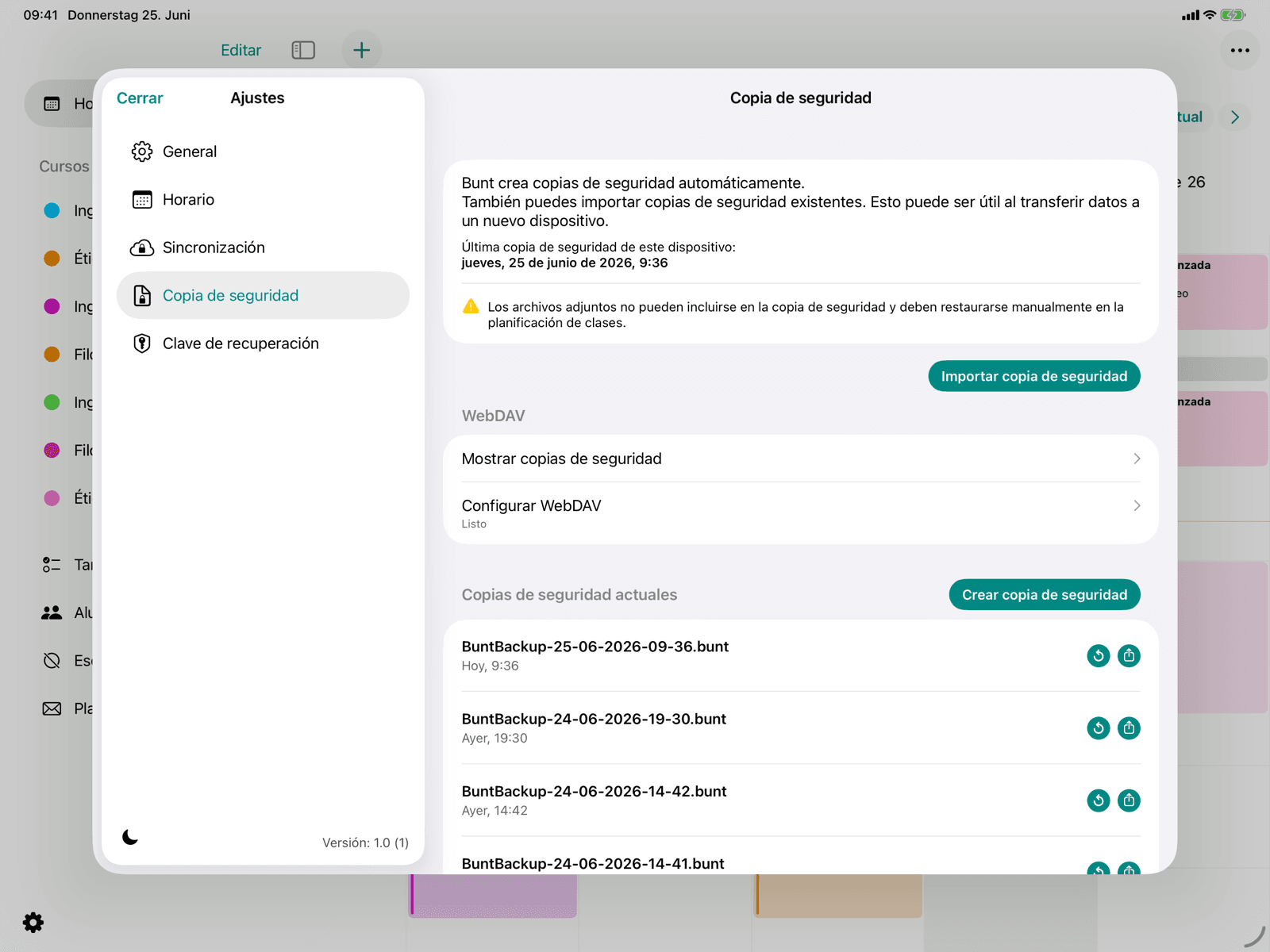Restore BuntBackup-24-06-2026-14-42.bunt backup
Screen dimensions: 1270x952
coord(1099,800)
